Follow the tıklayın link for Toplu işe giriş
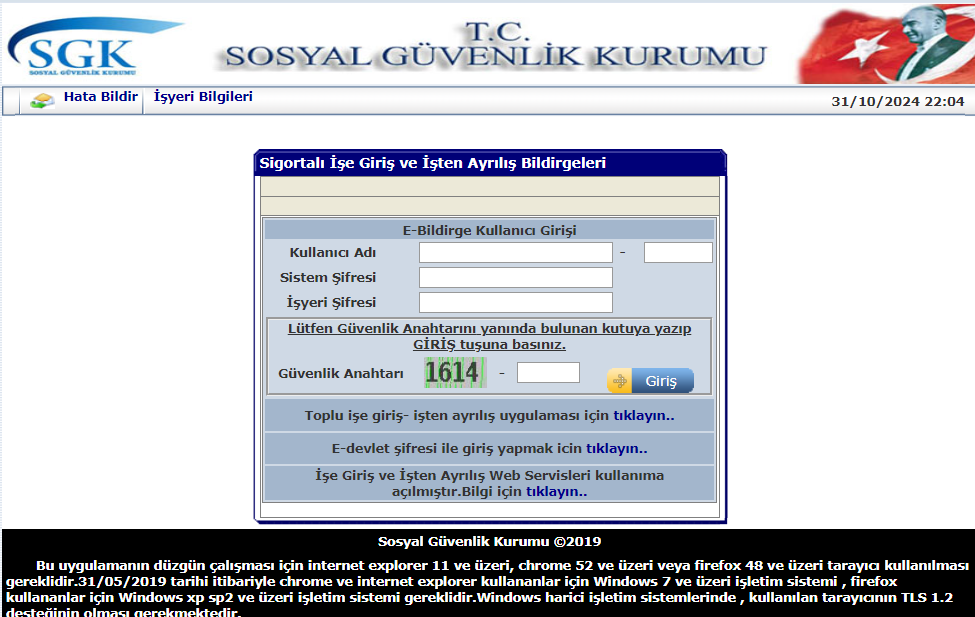Image resolution: width=975 pixels, height=617 pixels. [644, 415]
